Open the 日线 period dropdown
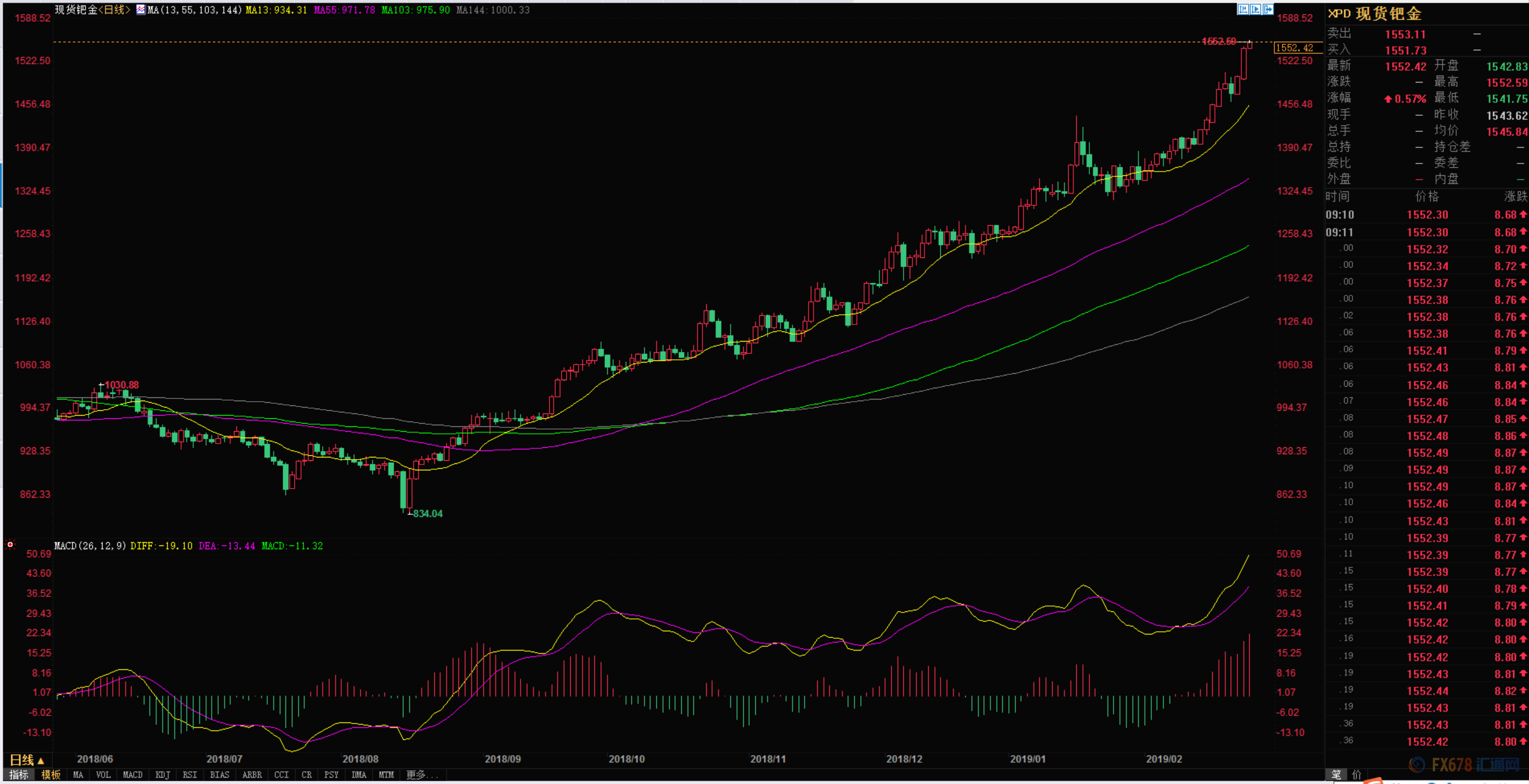Viewport: 1529px width, 784px height. point(27,760)
